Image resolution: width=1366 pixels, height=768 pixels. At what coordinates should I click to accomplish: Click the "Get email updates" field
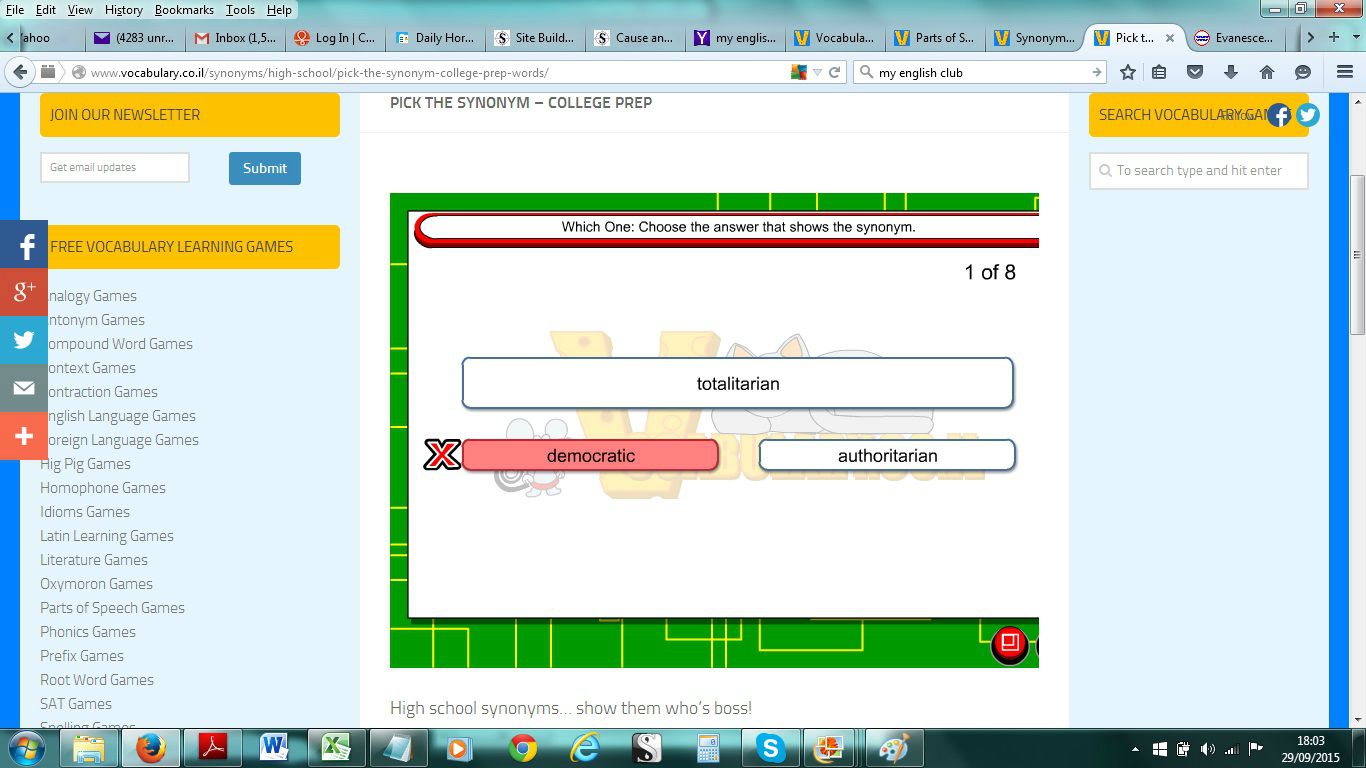(x=115, y=168)
